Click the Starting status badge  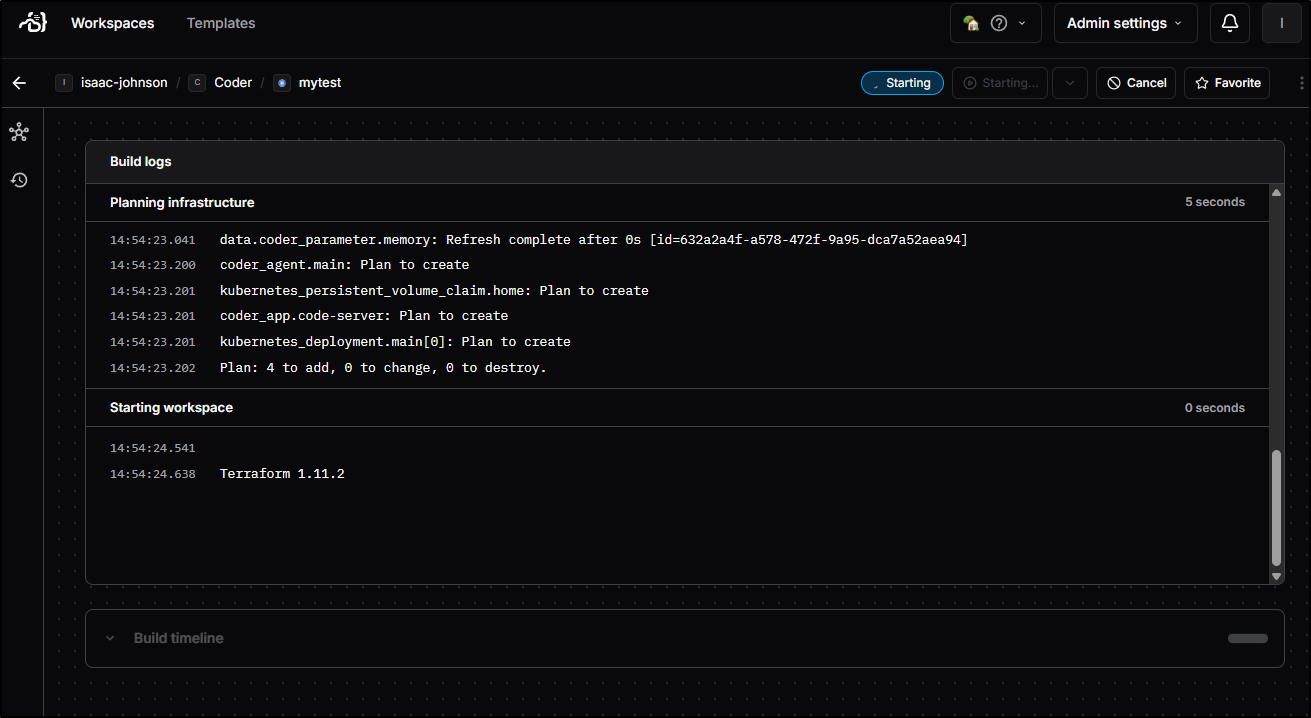[902, 83]
